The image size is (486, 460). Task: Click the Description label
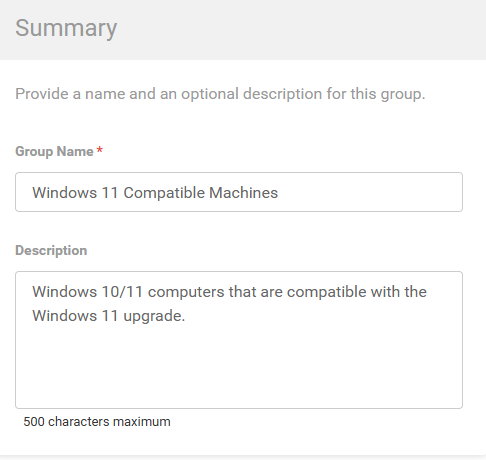tap(51, 250)
